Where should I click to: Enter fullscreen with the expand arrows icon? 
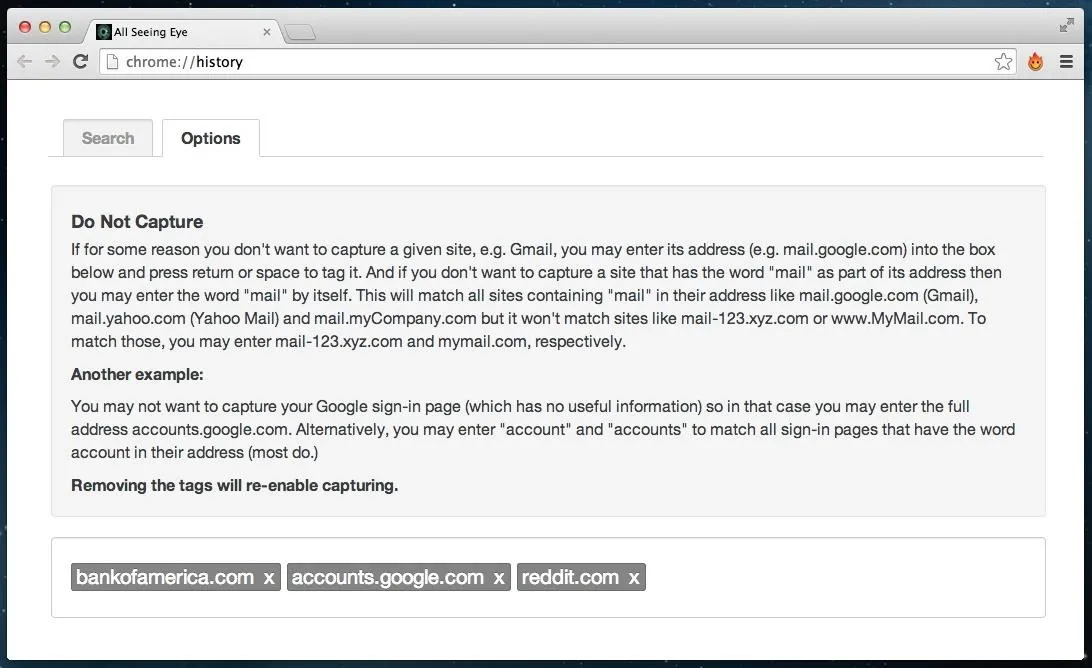1066,26
